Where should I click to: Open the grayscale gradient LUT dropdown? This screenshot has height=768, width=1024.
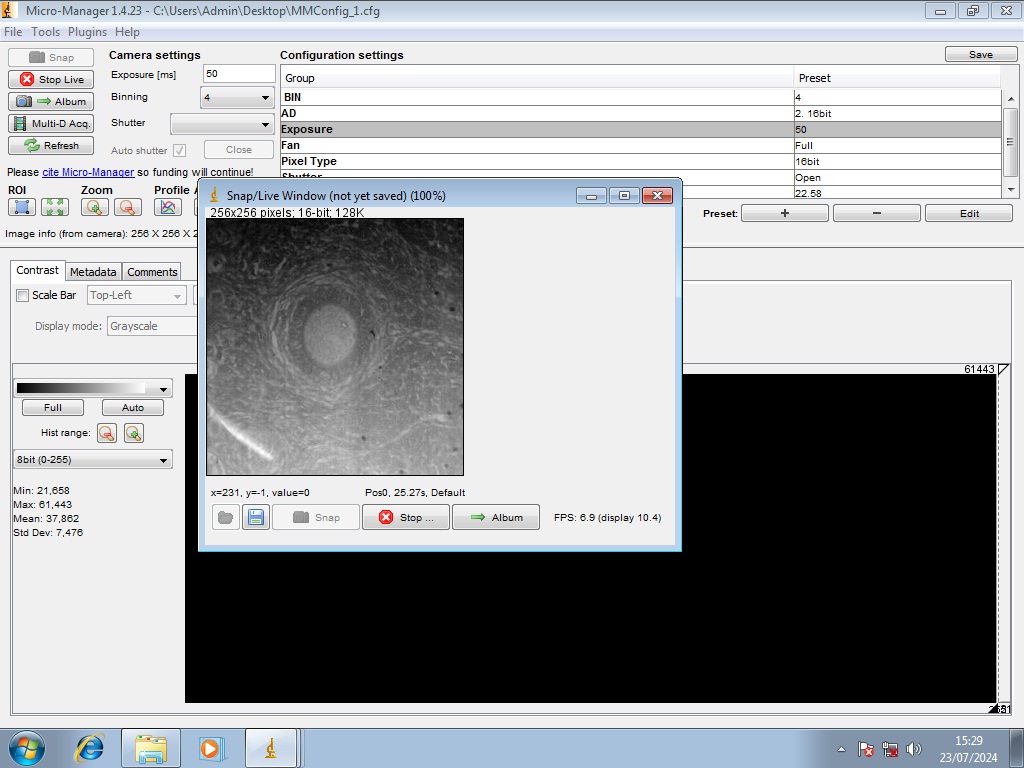[x=93, y=389]
